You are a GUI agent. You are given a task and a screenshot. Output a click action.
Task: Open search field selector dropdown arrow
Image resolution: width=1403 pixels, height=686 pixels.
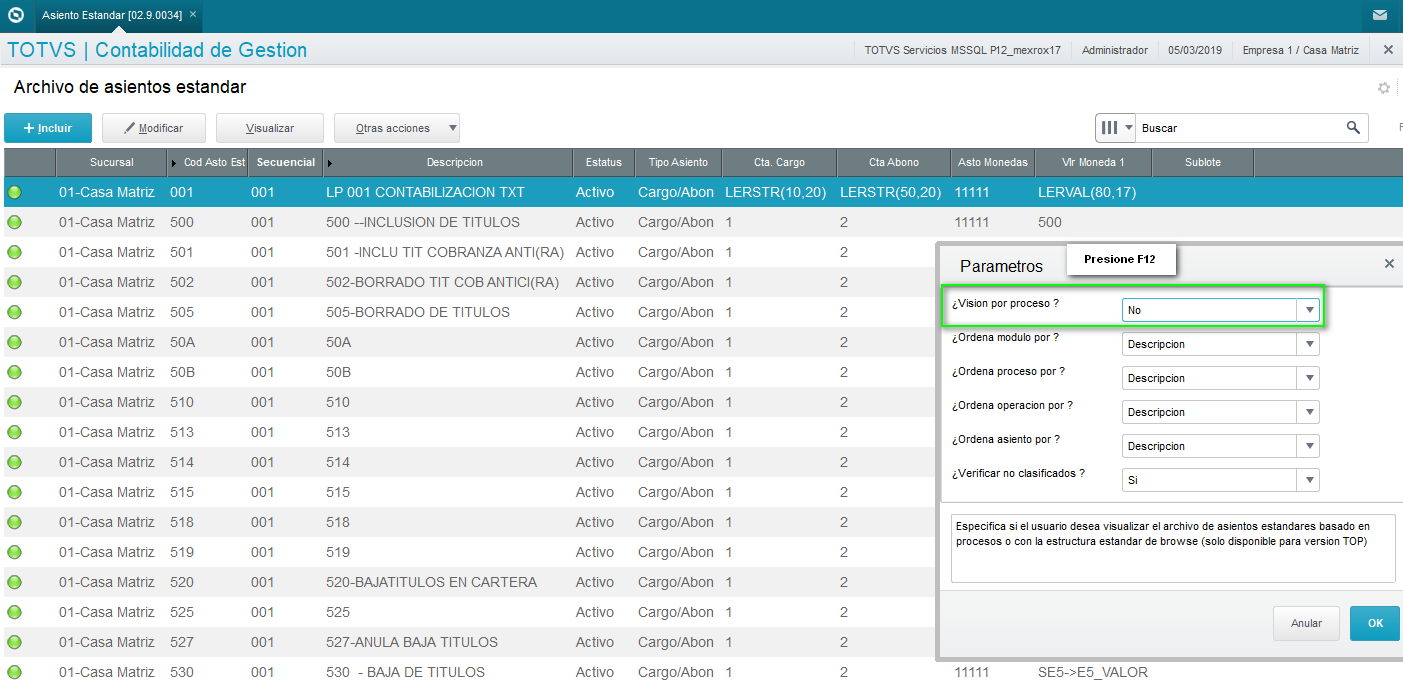click(x=1130, y=128)
